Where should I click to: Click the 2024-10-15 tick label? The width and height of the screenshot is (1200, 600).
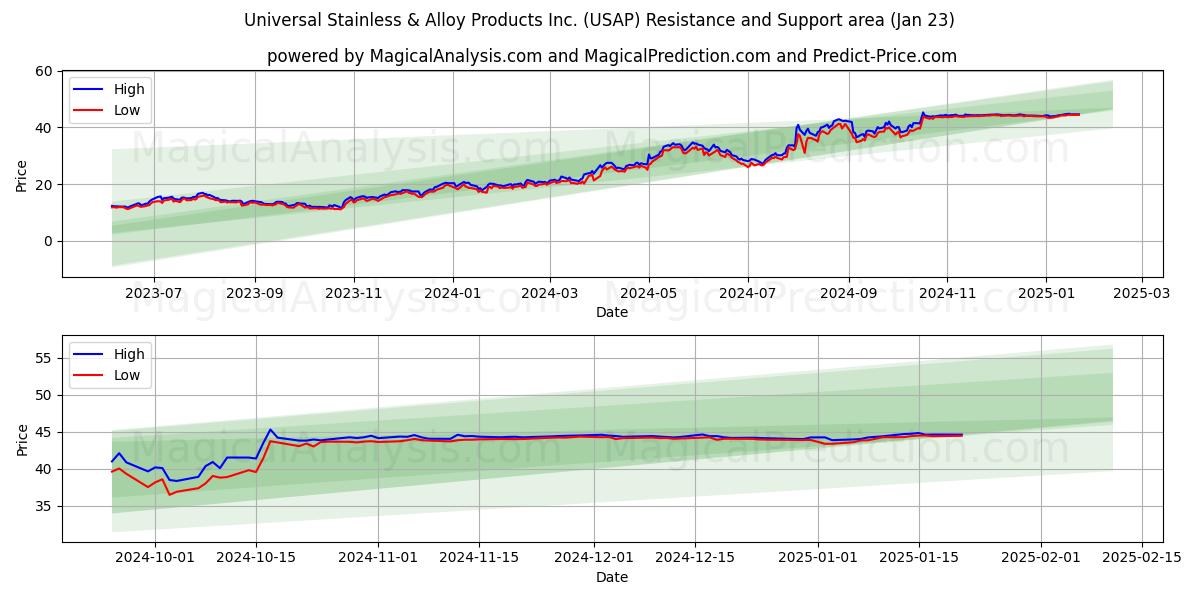pyautogui.click(x=256, y=559)
